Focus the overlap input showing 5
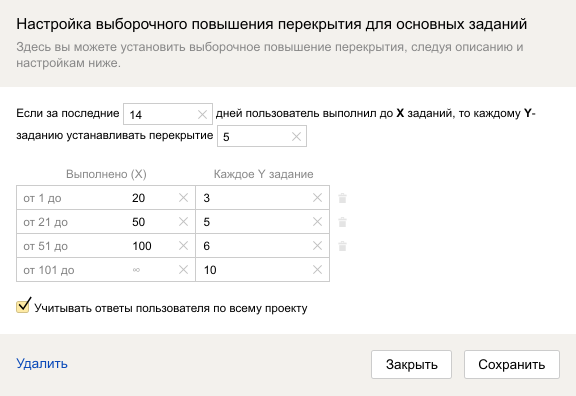The image size is (576, 396). click(x=254, y=137)
